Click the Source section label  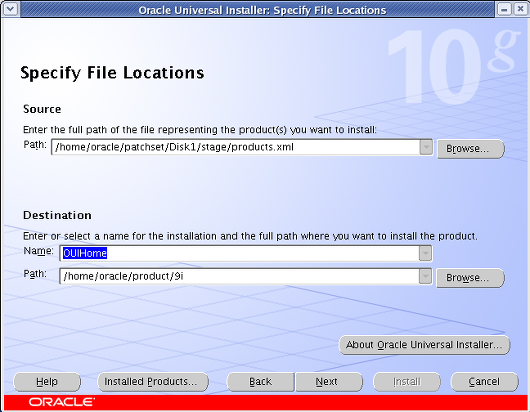(x=42, y=109)
